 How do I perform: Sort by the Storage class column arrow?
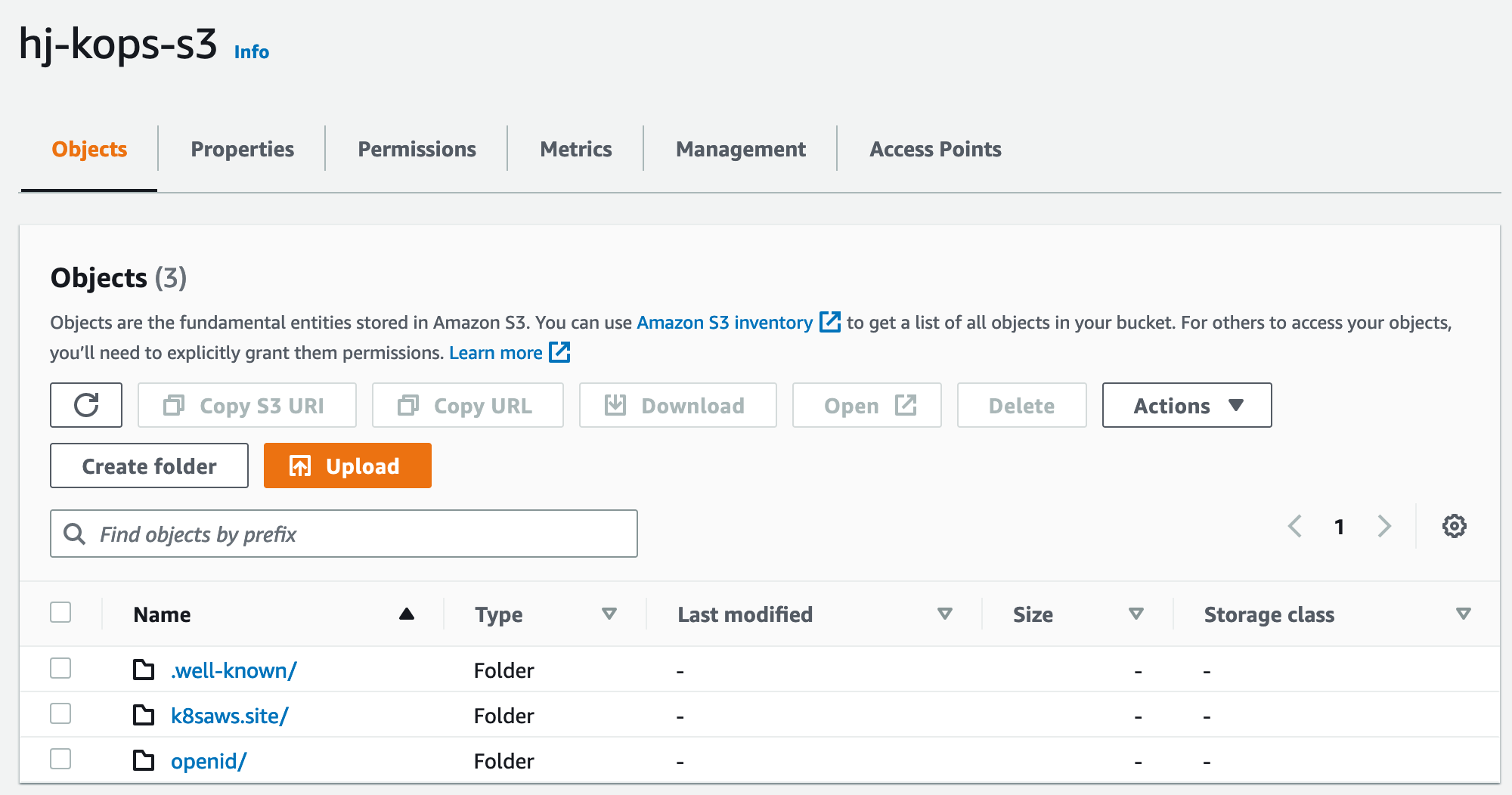pyautogui.click(x=1464, y=614)
